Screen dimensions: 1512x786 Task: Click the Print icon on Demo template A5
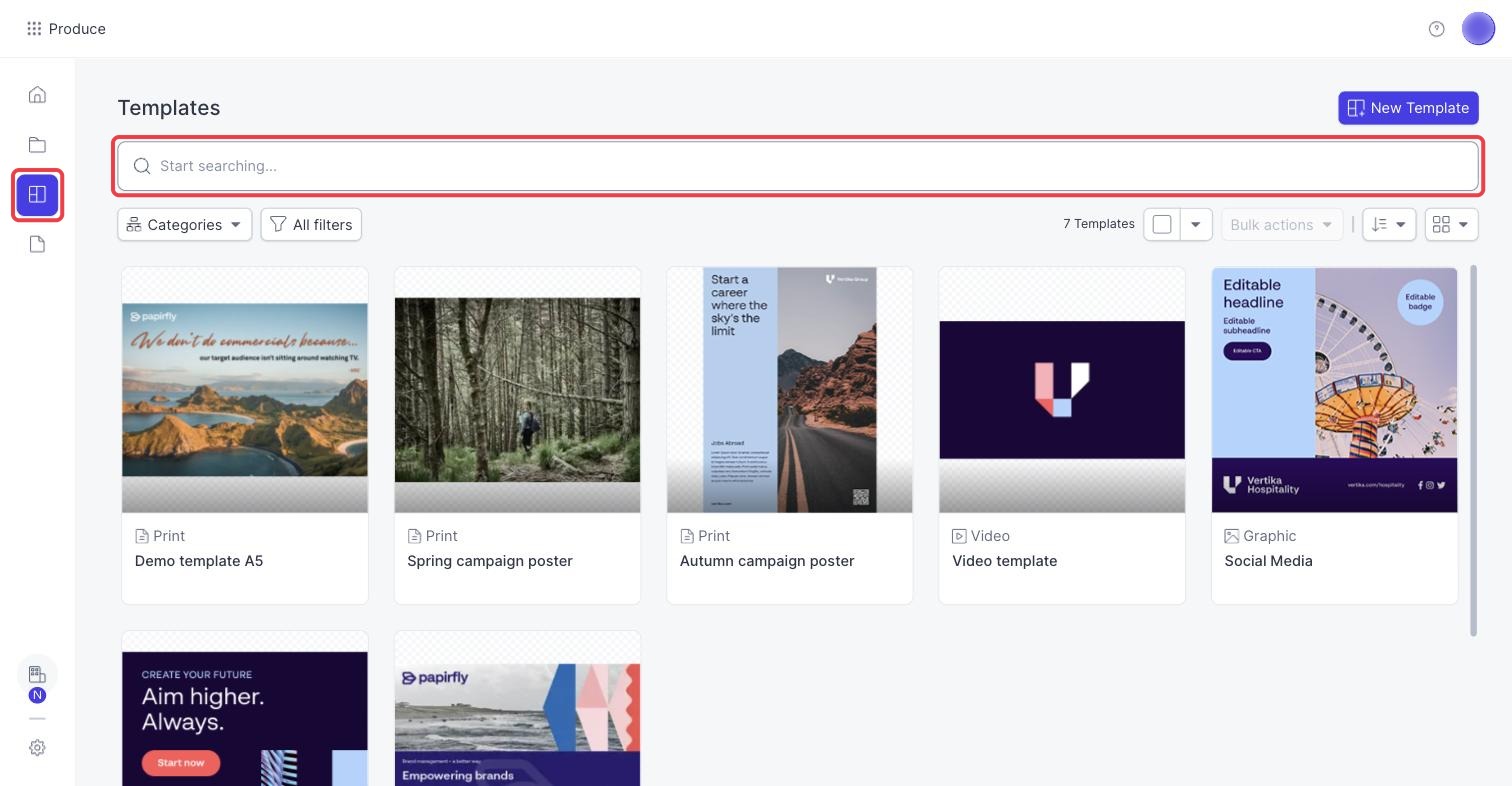[142, 536]
